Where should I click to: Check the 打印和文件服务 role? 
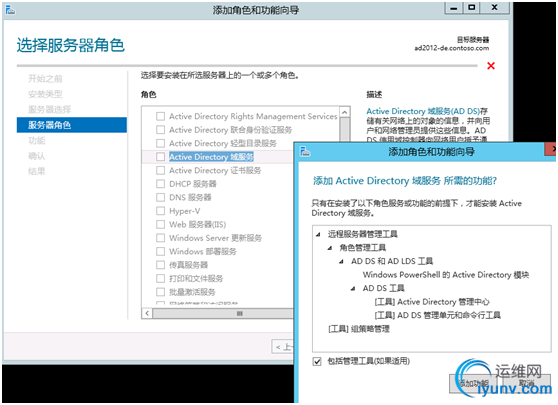pos(160,278)
